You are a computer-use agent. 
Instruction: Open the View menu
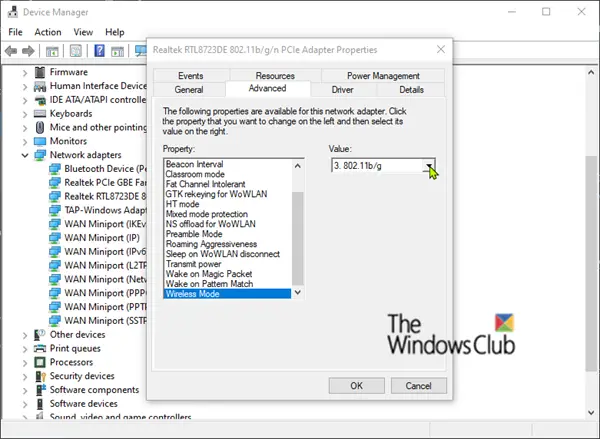click(x=83, y=32)
